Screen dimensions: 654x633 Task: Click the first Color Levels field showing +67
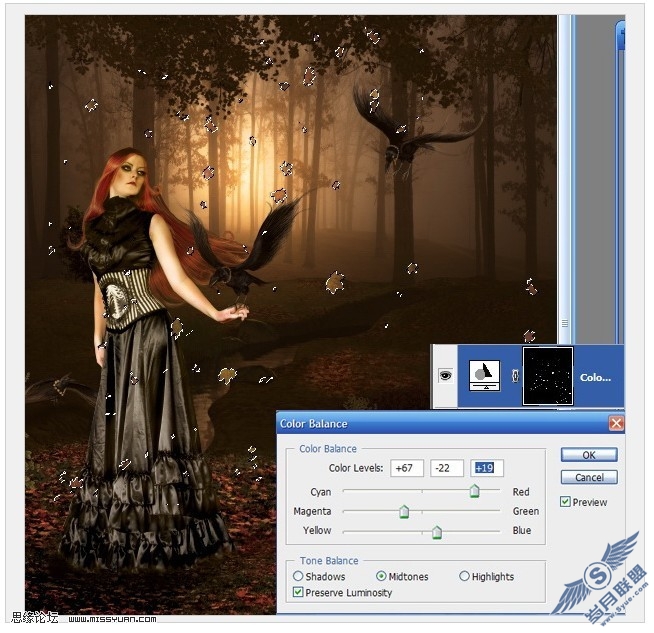click(407, 468)
